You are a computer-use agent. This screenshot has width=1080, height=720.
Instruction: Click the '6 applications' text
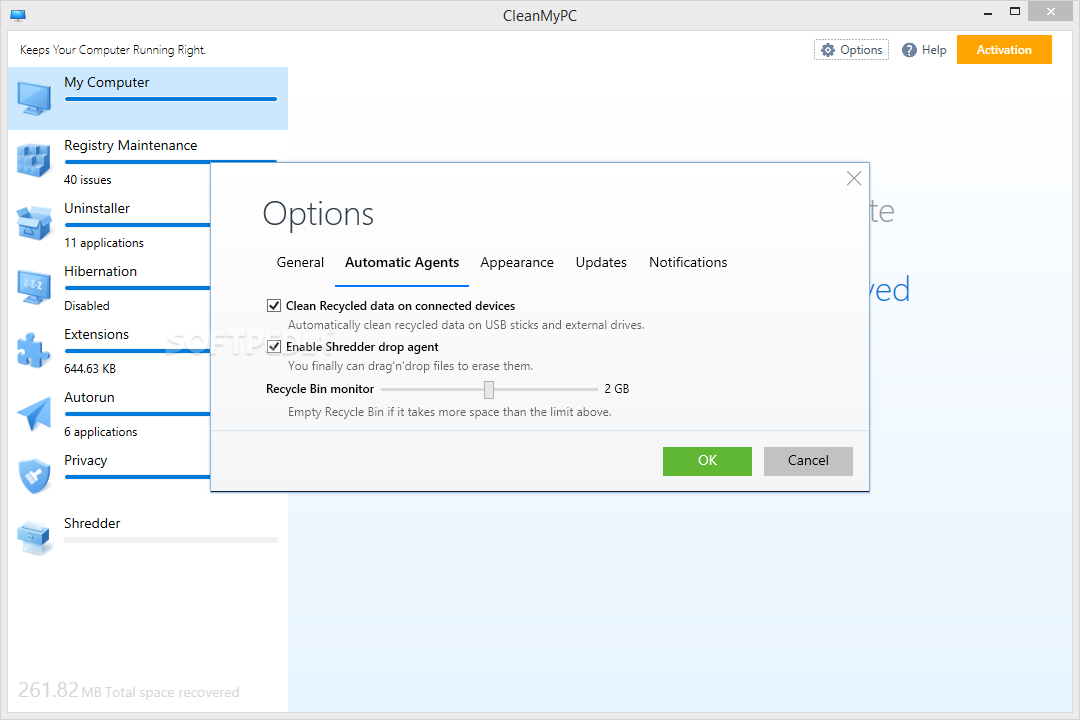tap(101, 432)
